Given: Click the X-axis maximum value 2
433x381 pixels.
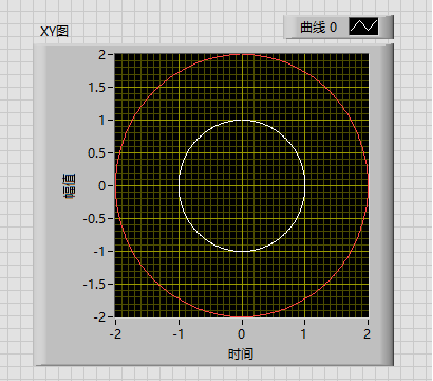Looking at the screenshot, I should pyautogui.click(x=367, y=334).
